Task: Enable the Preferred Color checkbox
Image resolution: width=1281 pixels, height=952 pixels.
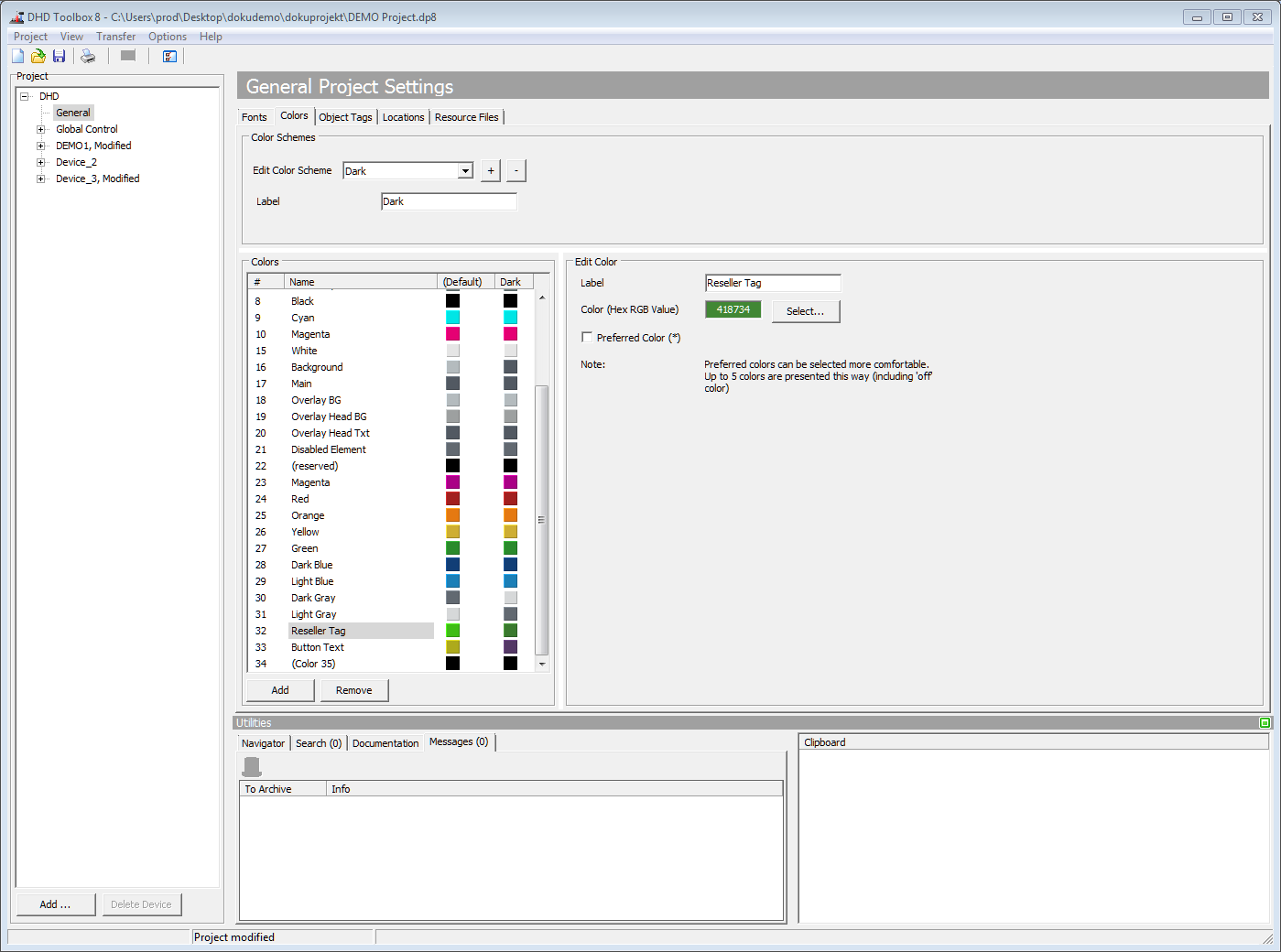Action: click(x=587, y=337)
